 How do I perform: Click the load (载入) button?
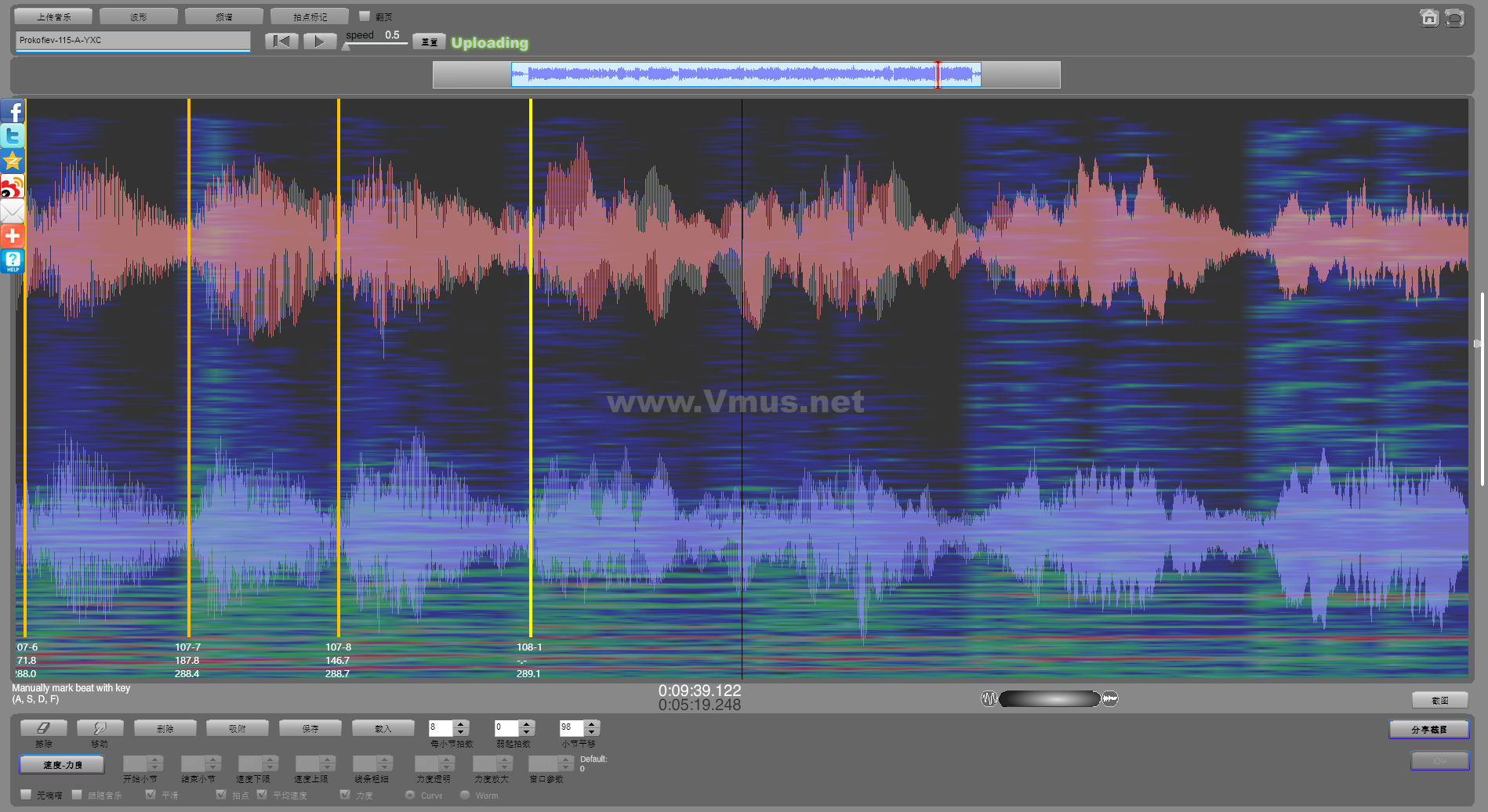click(x=383, y=728)
